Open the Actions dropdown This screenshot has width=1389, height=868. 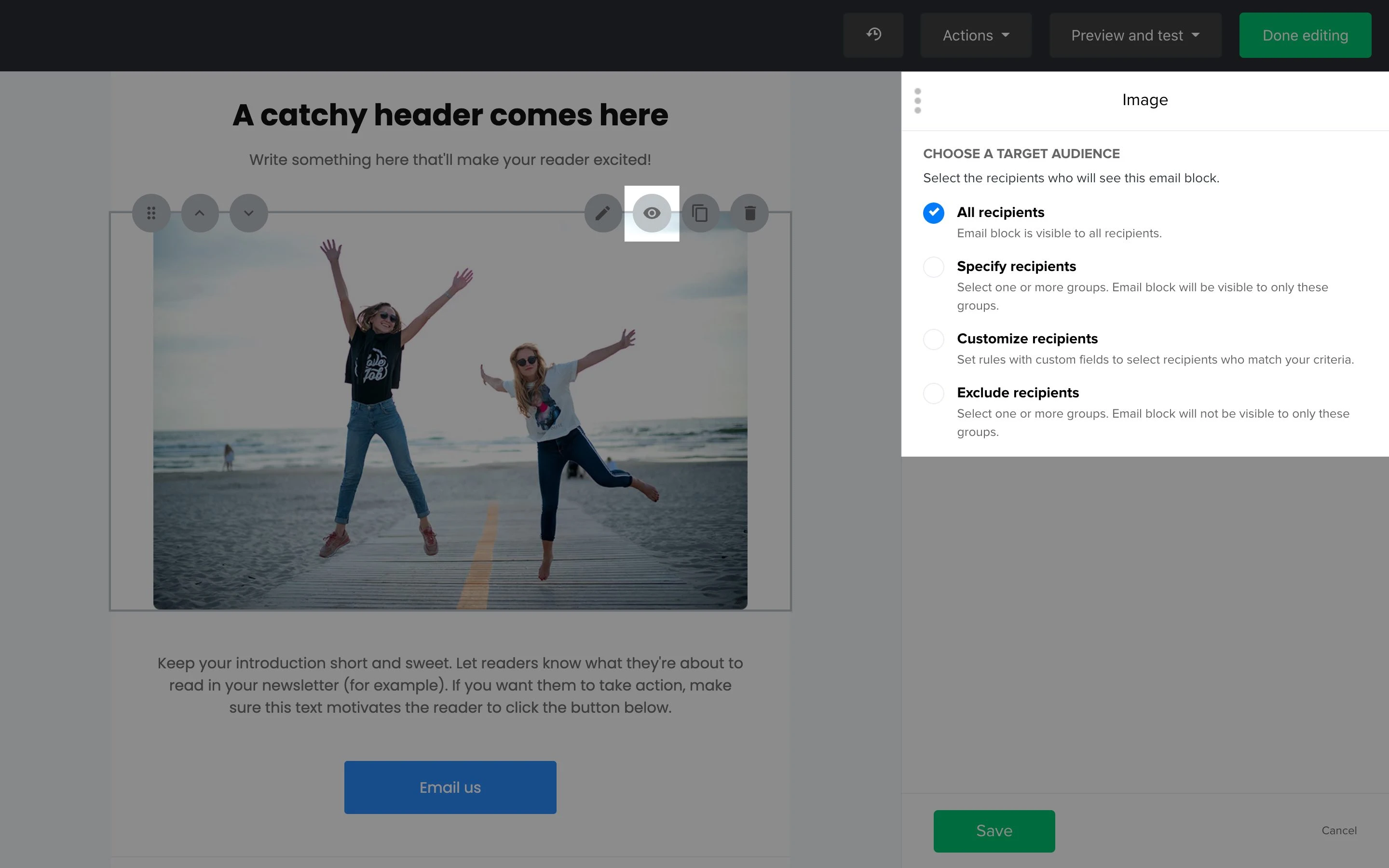click(x=976, y=36)
